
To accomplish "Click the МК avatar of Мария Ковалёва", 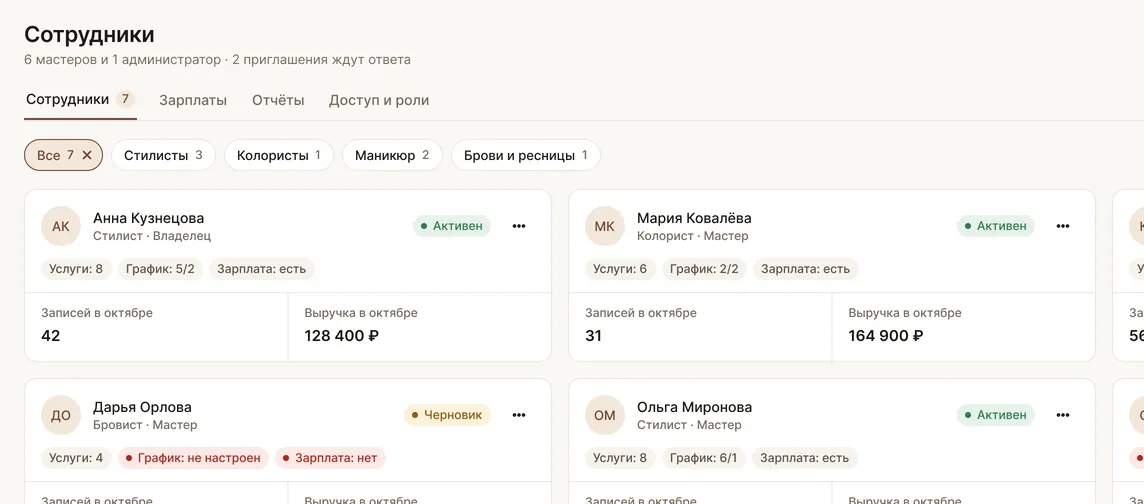I will (605, 226).
